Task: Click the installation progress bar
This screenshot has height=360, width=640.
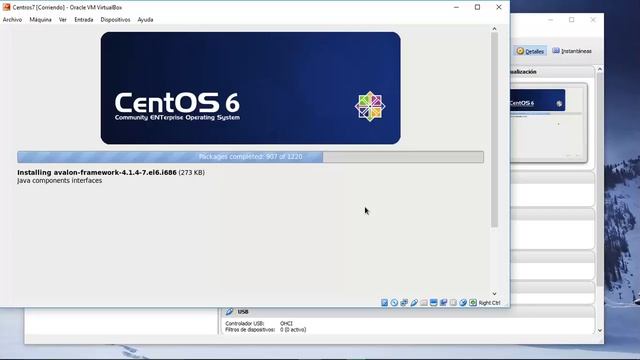Action: coord(250,157)
